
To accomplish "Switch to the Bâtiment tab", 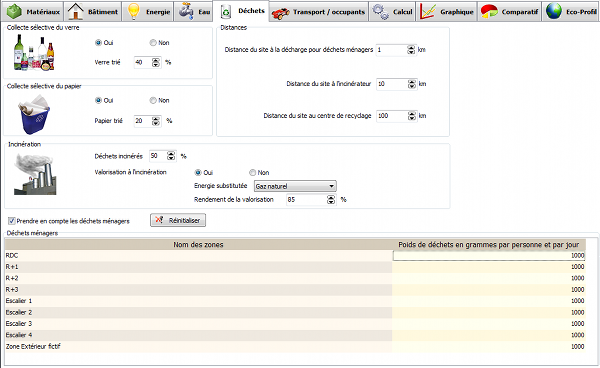I will pyautogui.click(x=93, y=11).
